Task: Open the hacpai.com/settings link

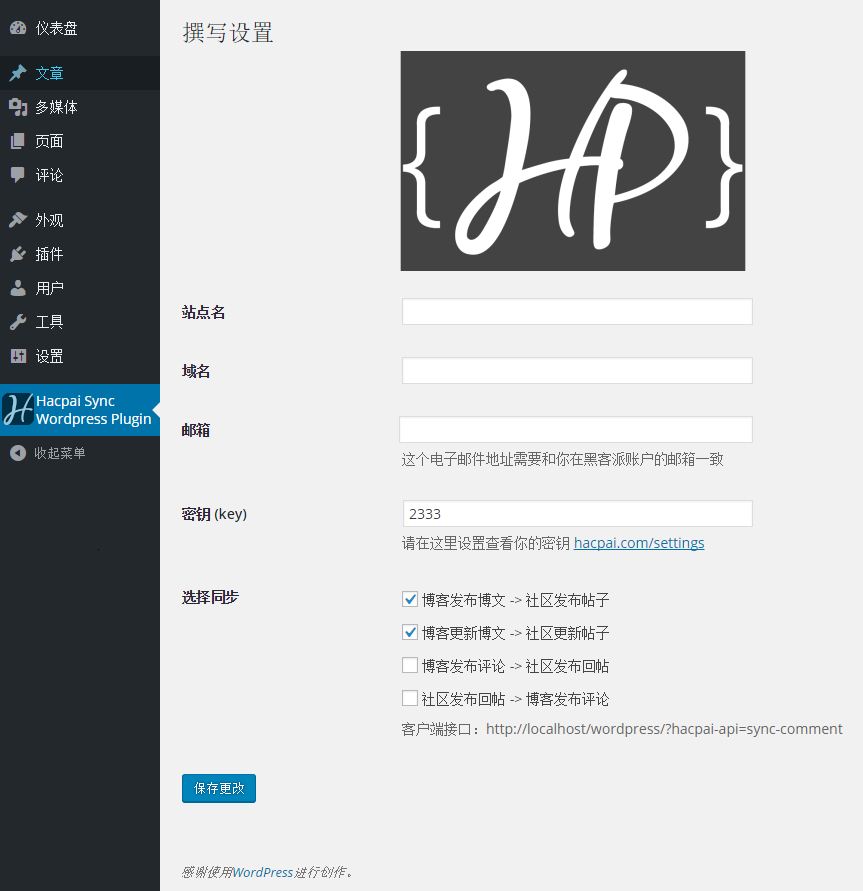Action: 639,543
